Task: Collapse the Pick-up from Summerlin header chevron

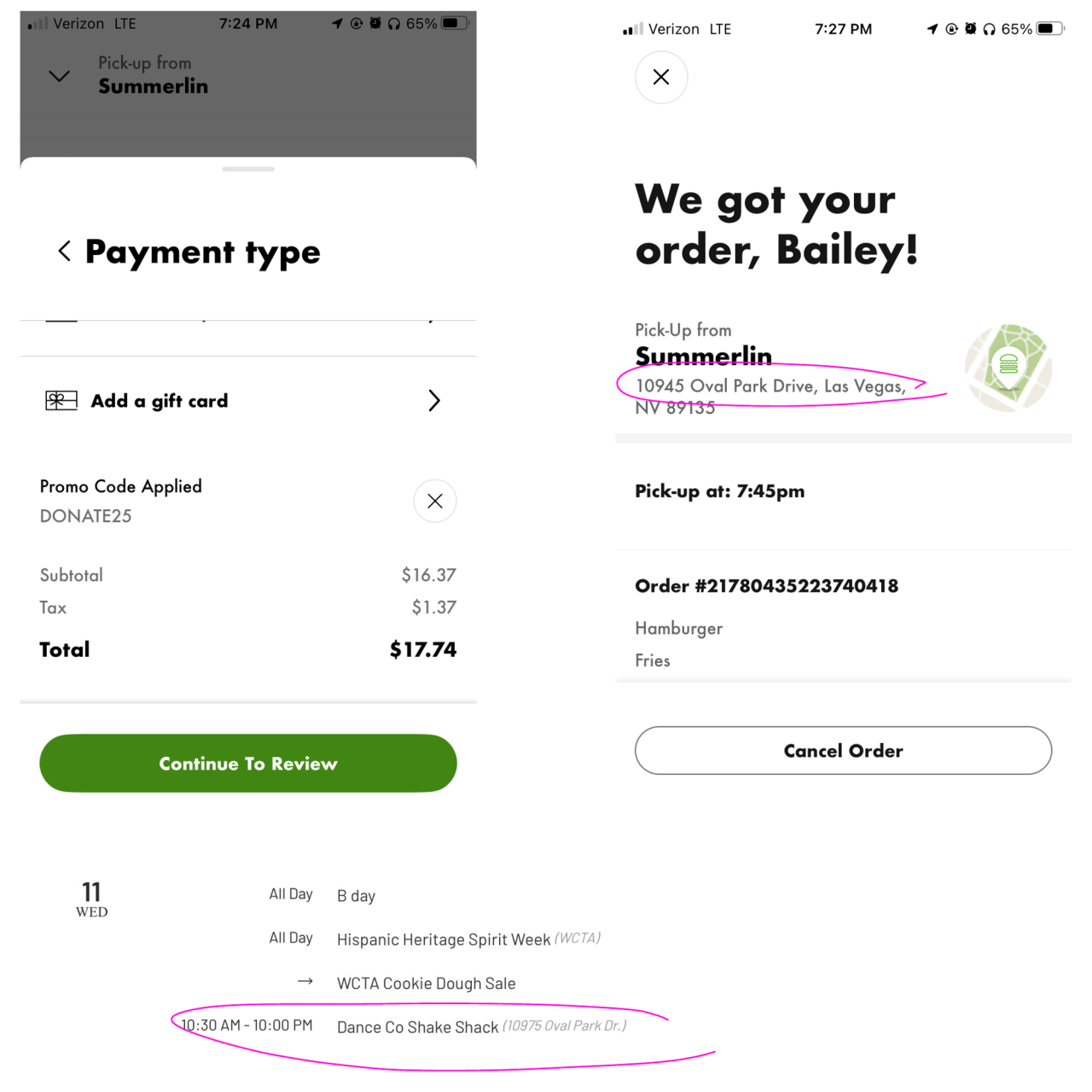Action: (x=60, y=76)
